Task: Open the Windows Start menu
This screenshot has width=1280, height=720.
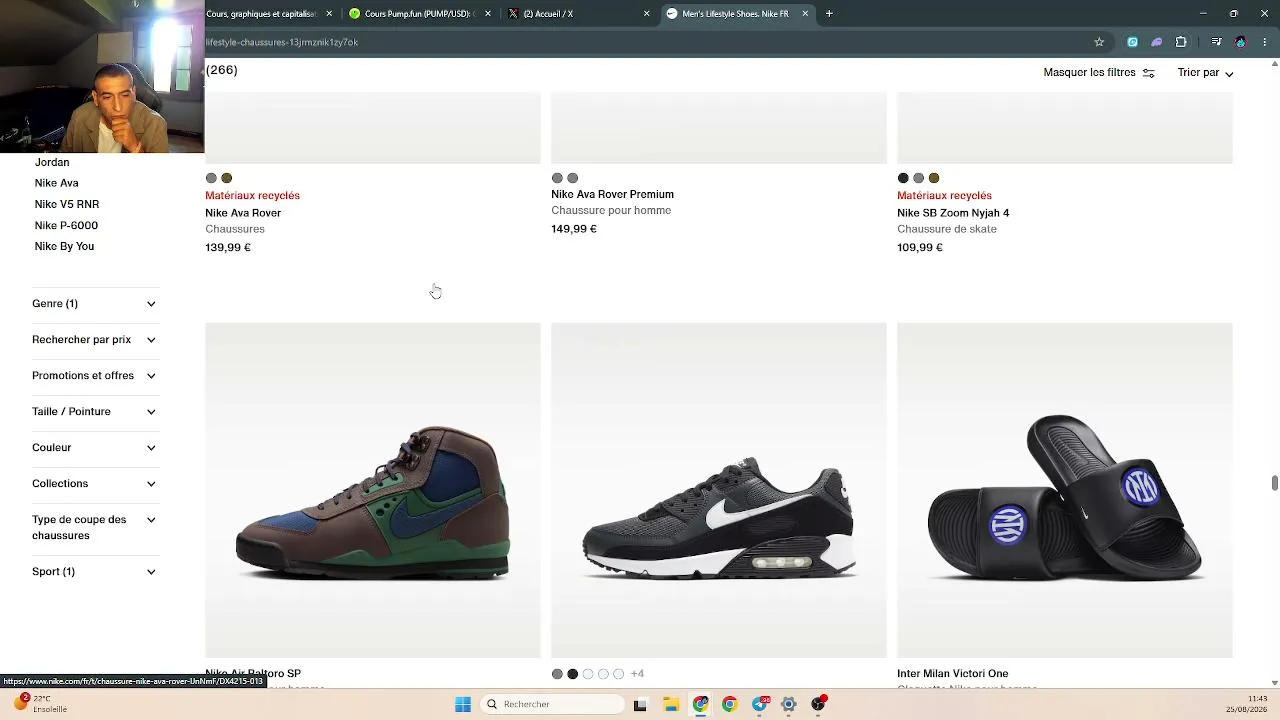Action: click(463, 704)
